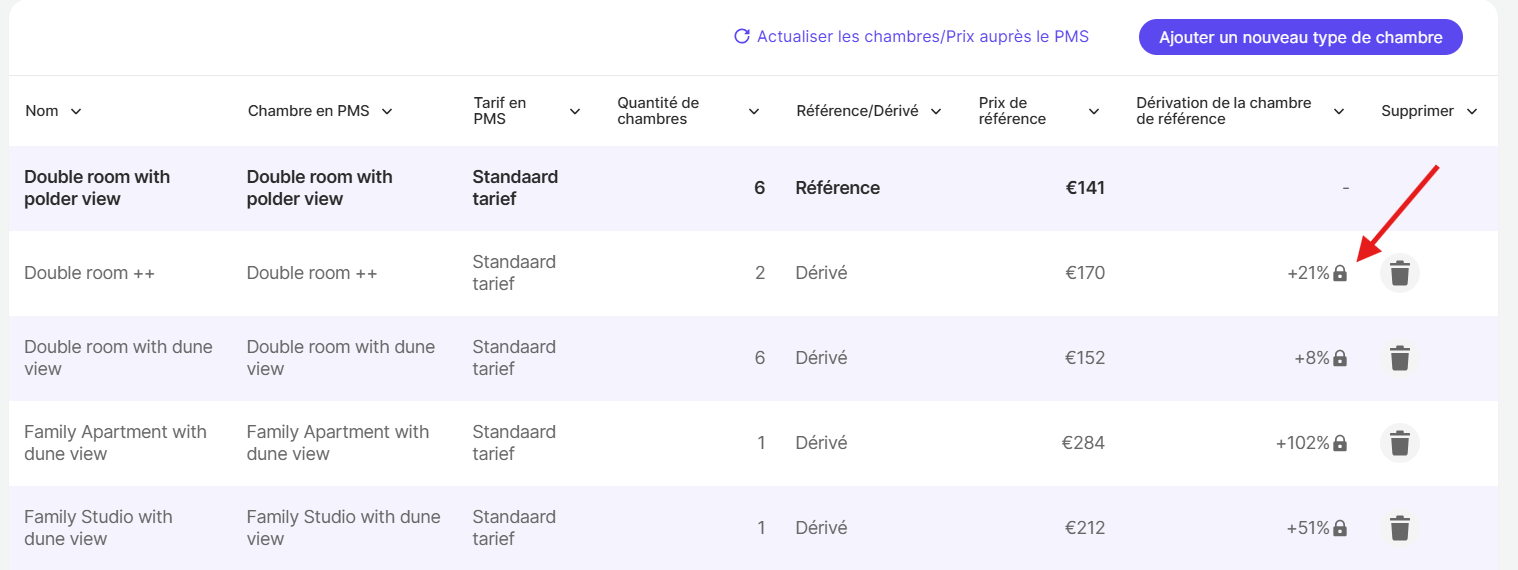Sort by the Nom column chevron
This screenshot has height=570, width=1518.
[76, 112]
